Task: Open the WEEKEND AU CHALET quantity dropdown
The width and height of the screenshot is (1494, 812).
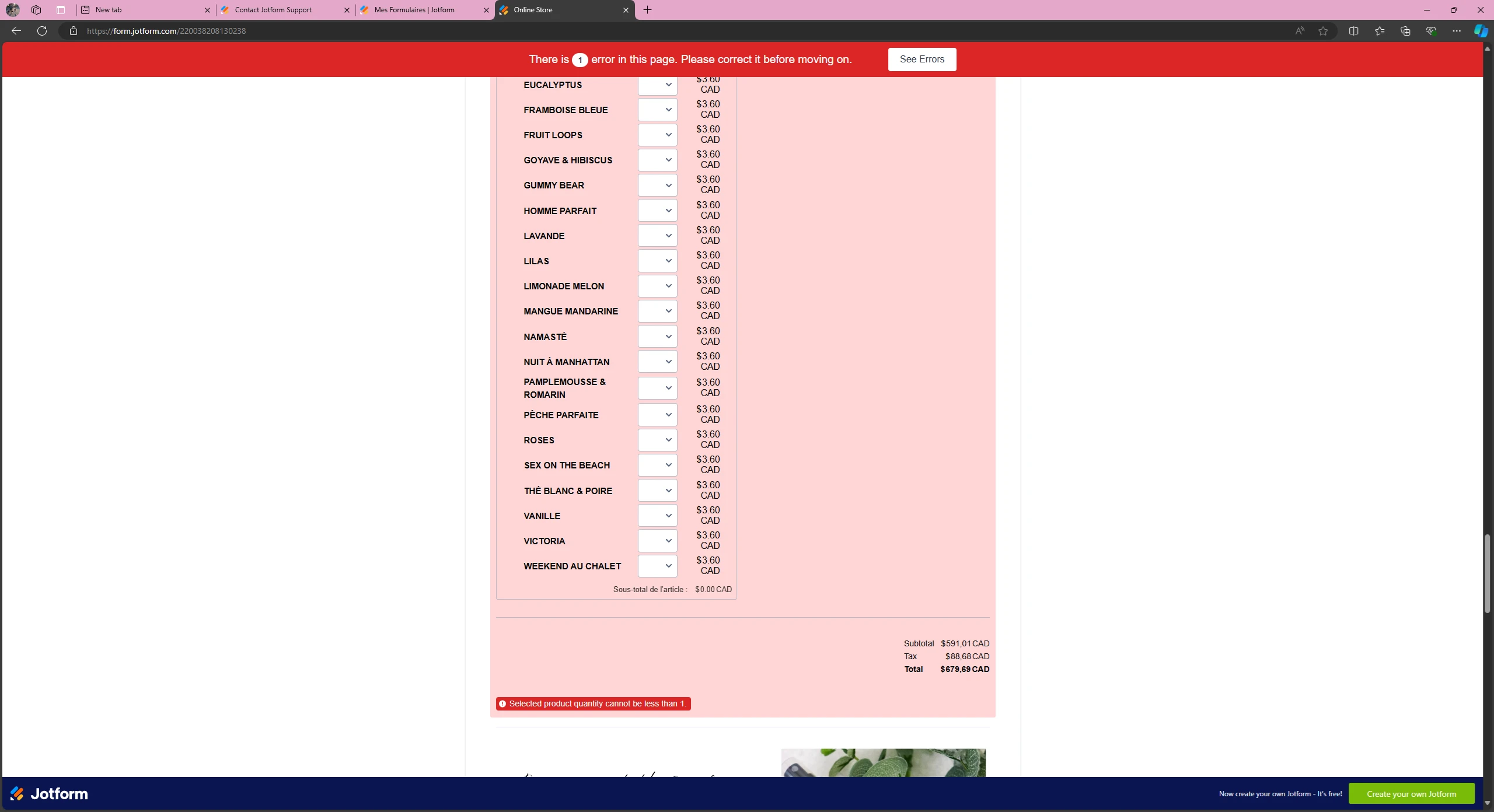Action: [657, 566]
